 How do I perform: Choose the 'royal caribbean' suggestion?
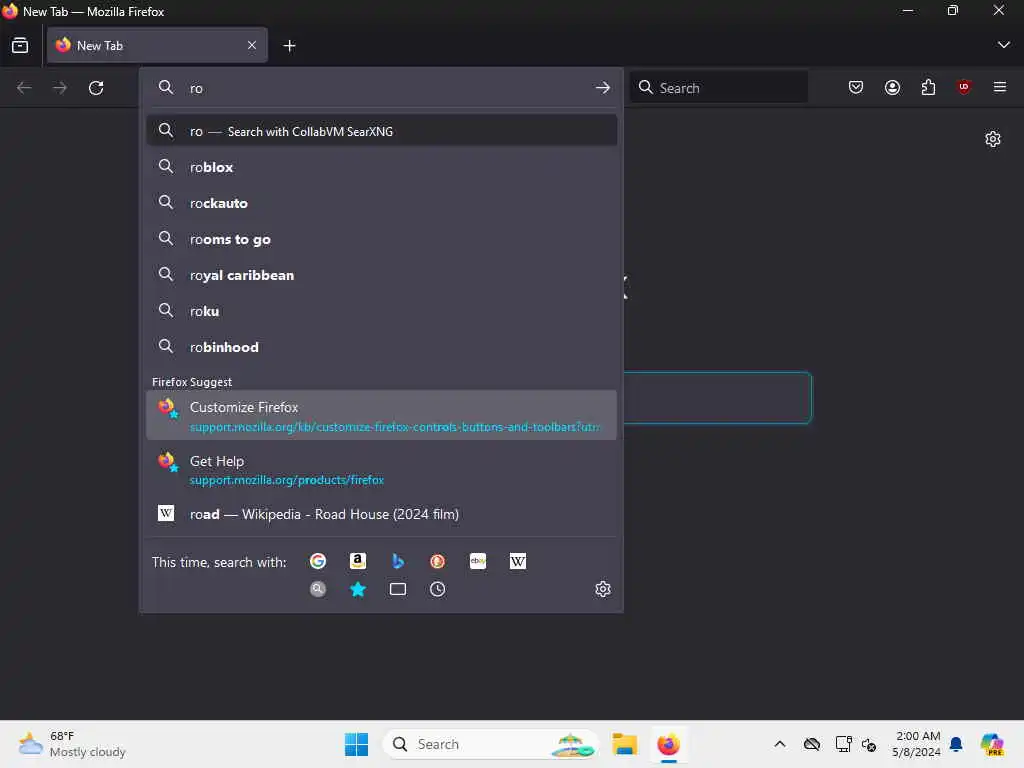[382, 275]
